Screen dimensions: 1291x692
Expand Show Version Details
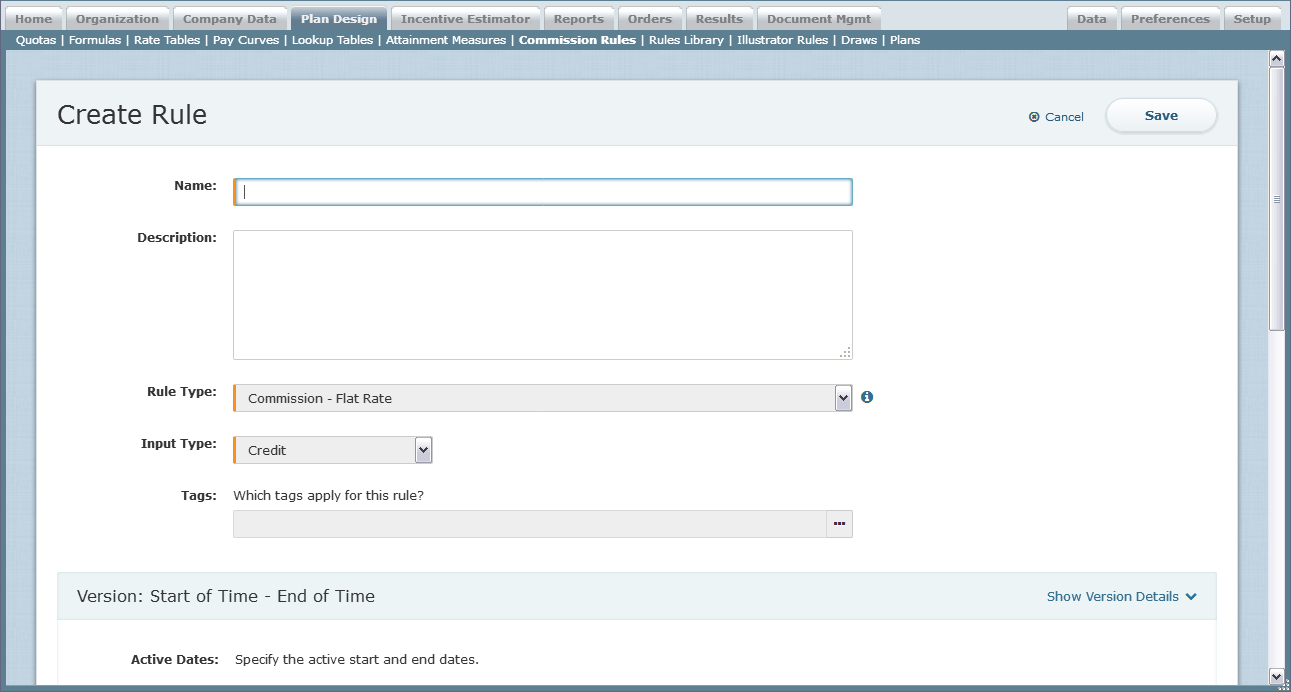pyautogui.click(x=1121, y=596)
